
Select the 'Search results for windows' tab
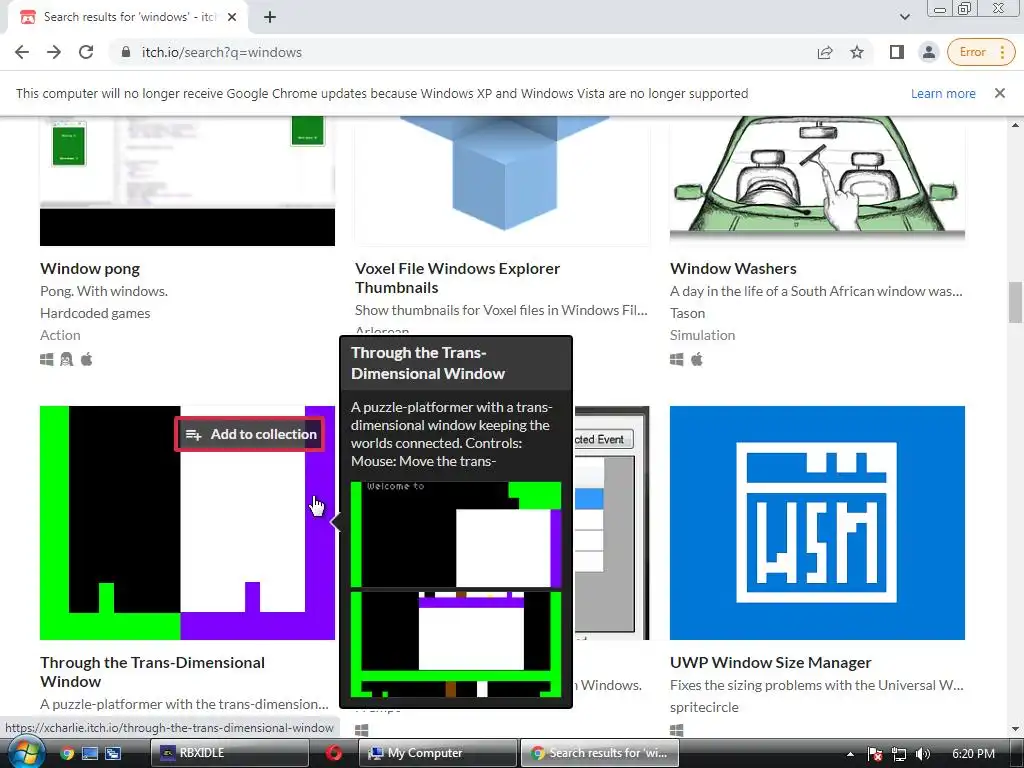127,18
